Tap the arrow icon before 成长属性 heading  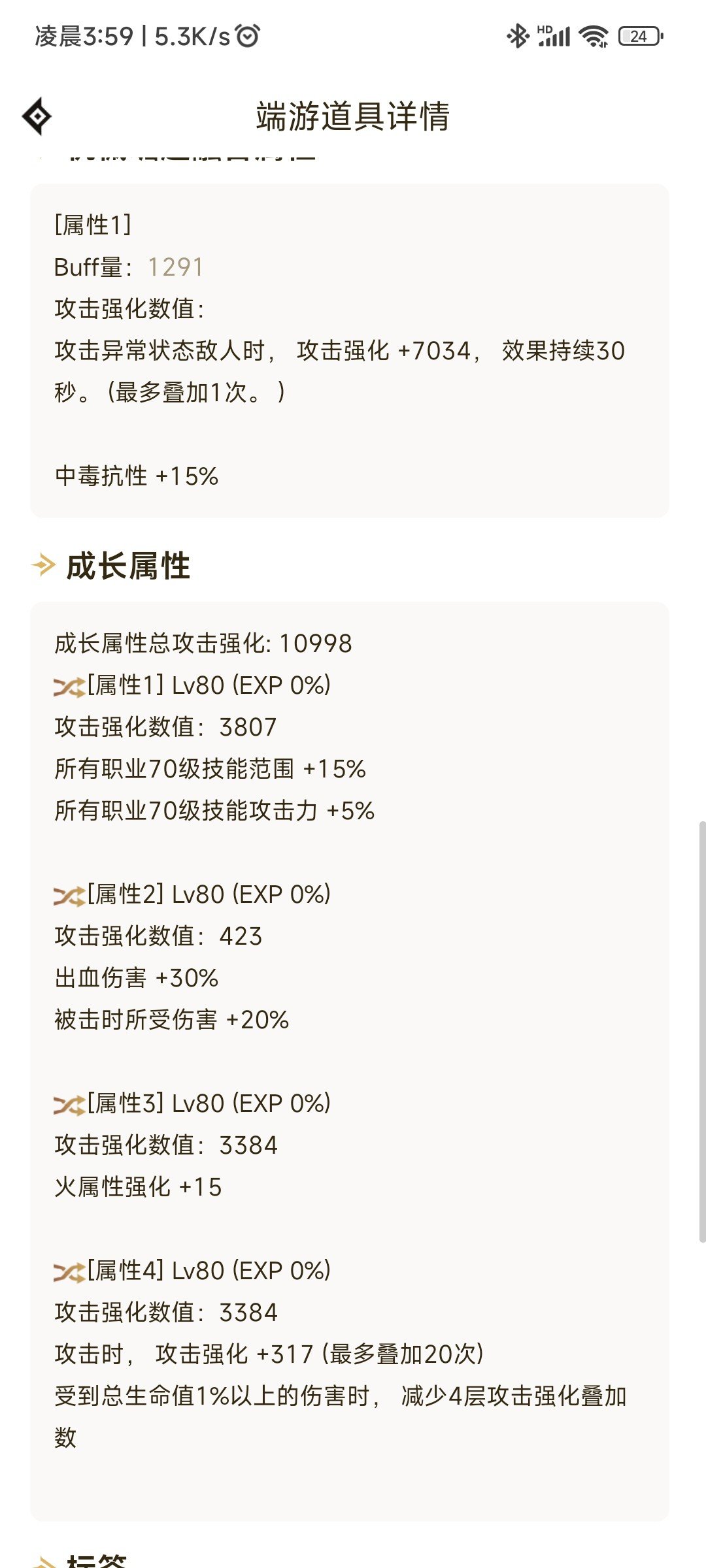click(44, 564)
